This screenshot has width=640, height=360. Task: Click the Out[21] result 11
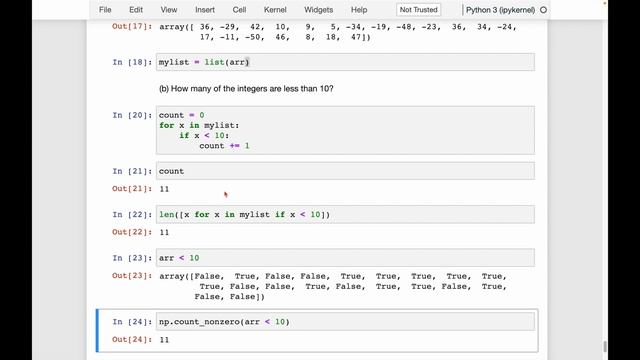pos(164,189)
